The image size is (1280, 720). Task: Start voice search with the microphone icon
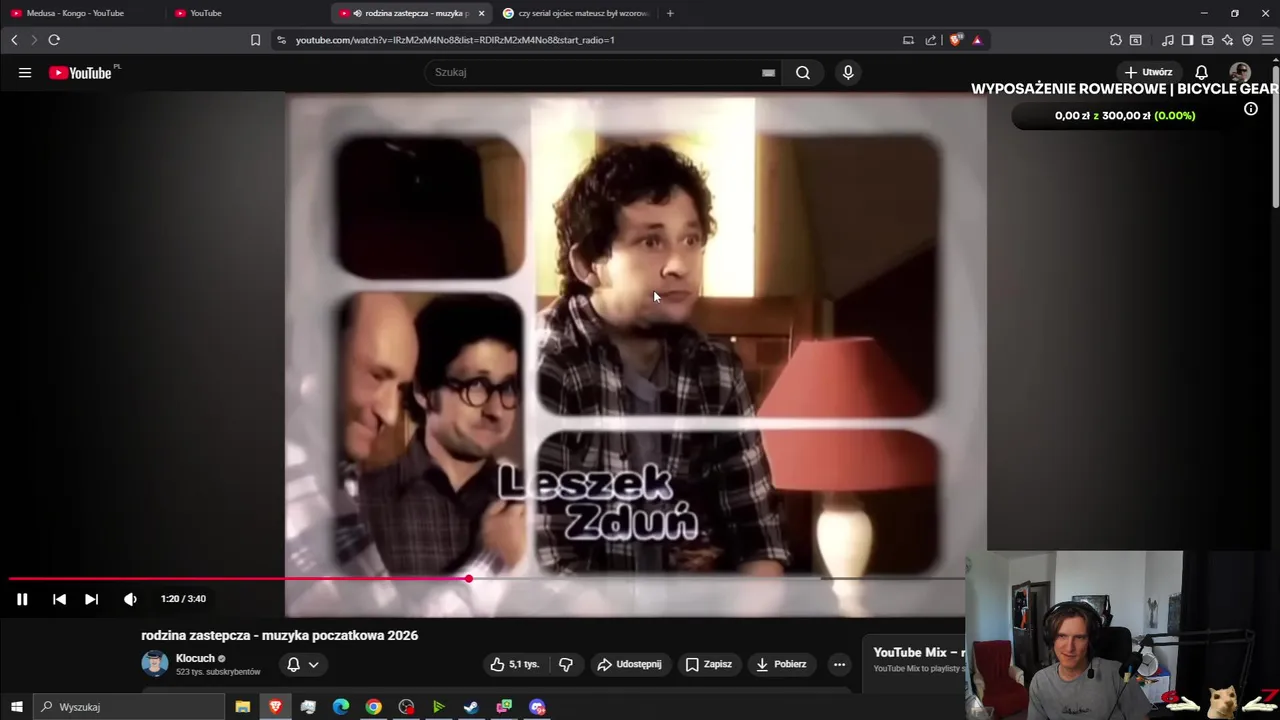pos(848,72)
